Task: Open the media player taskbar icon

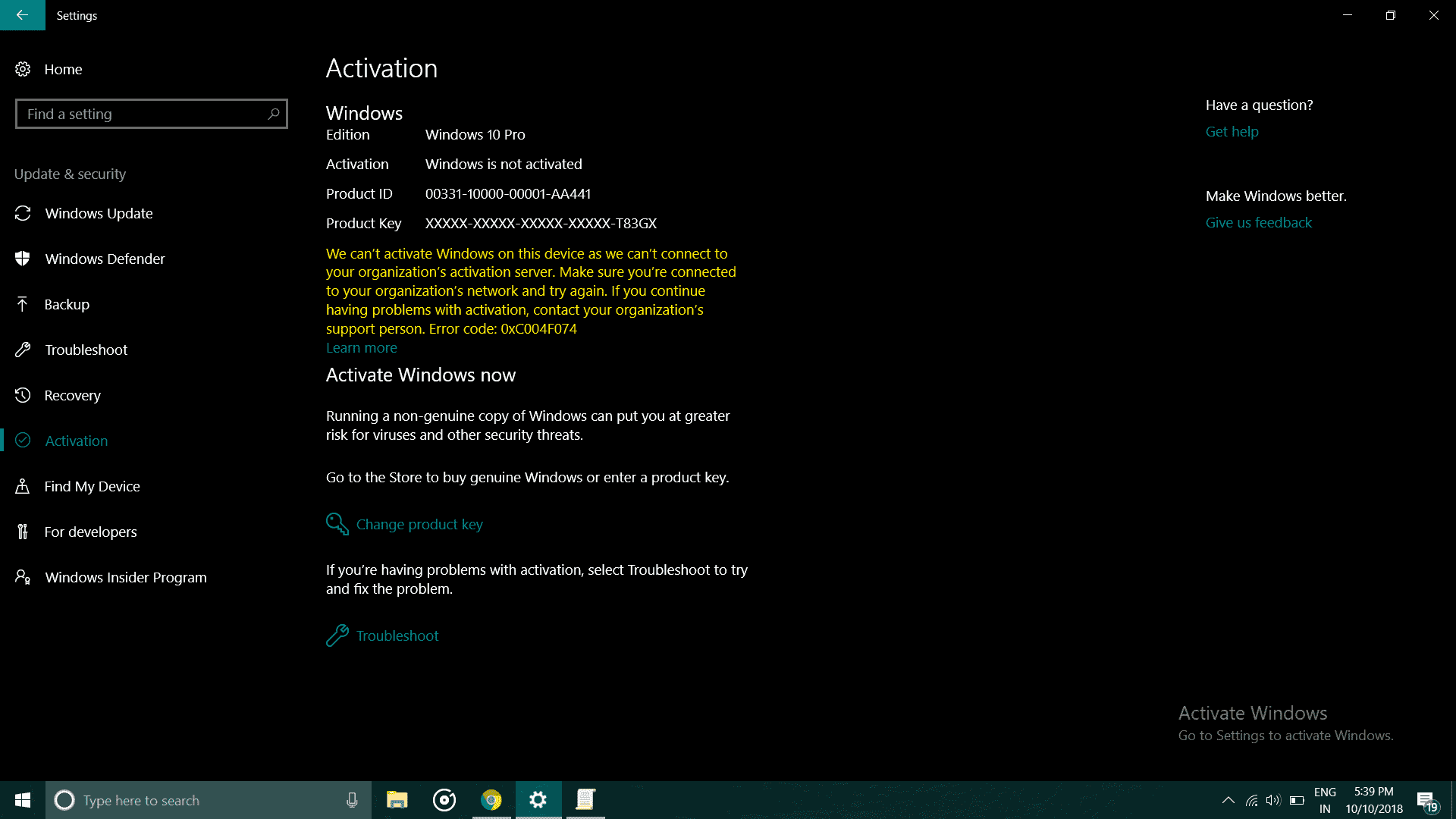Action: coord(444,800)
